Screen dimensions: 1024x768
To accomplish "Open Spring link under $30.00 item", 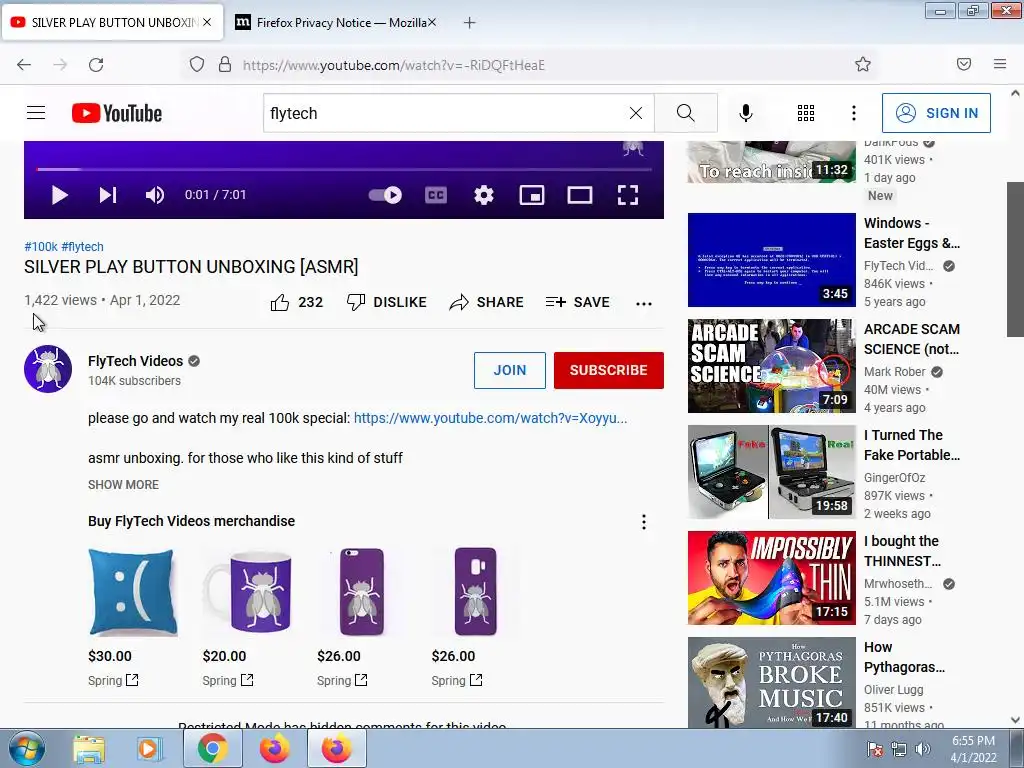I will point(113,680).
